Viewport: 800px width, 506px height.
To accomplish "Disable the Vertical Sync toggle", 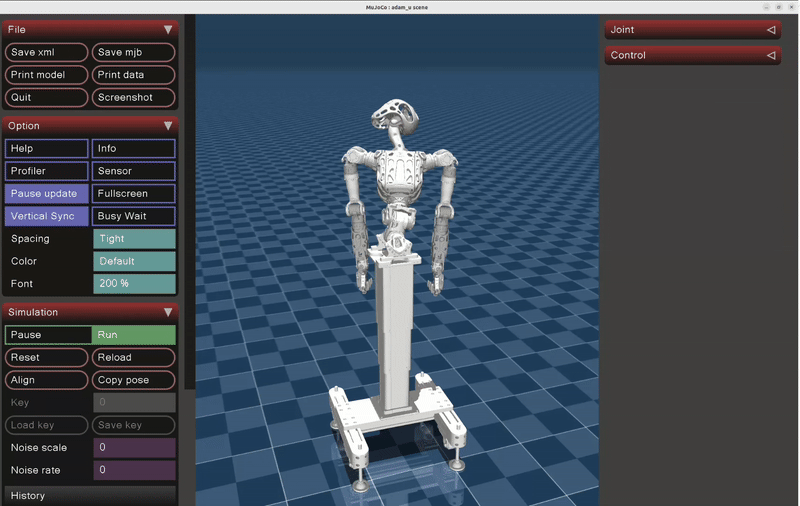I will point(47,216).
